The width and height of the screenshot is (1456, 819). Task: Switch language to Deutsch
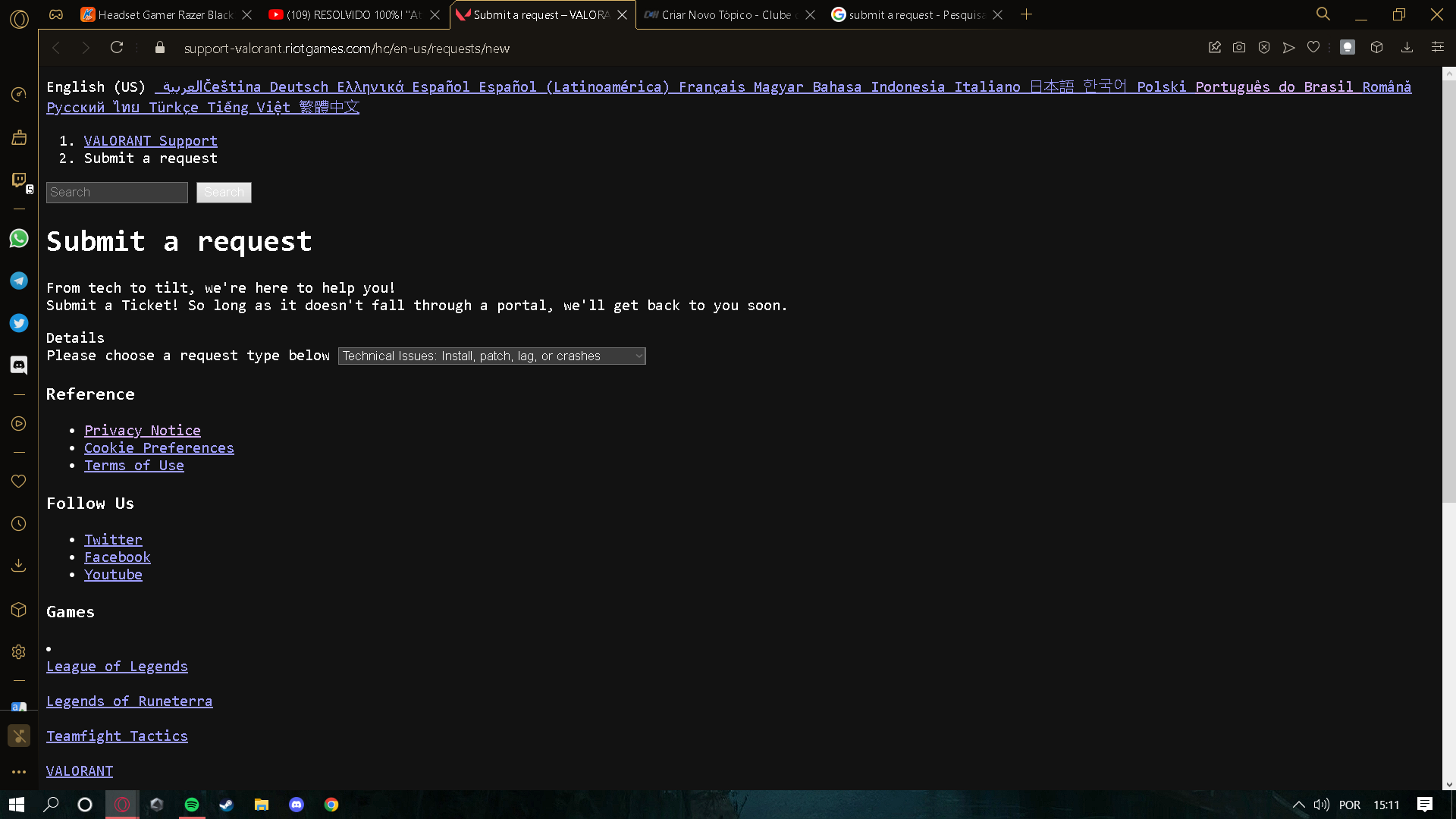point(299,87)
